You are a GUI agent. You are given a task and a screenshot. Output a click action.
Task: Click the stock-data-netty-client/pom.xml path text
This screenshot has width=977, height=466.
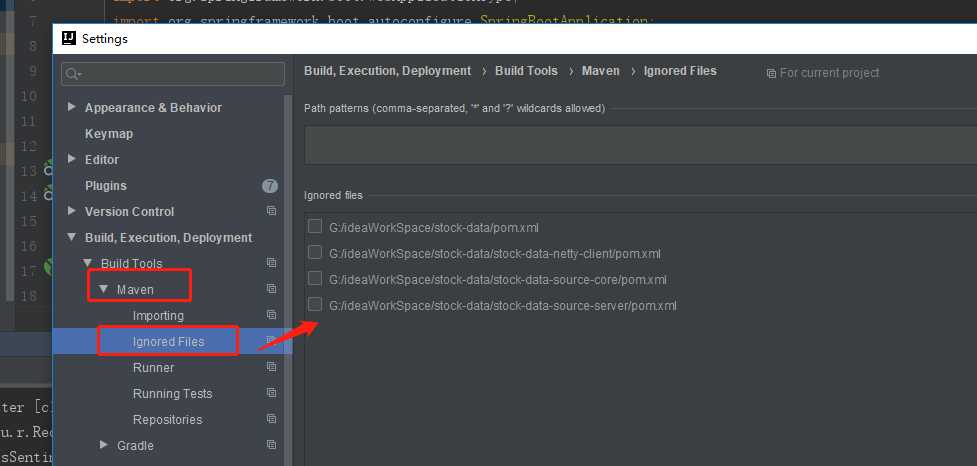point(495,254)
